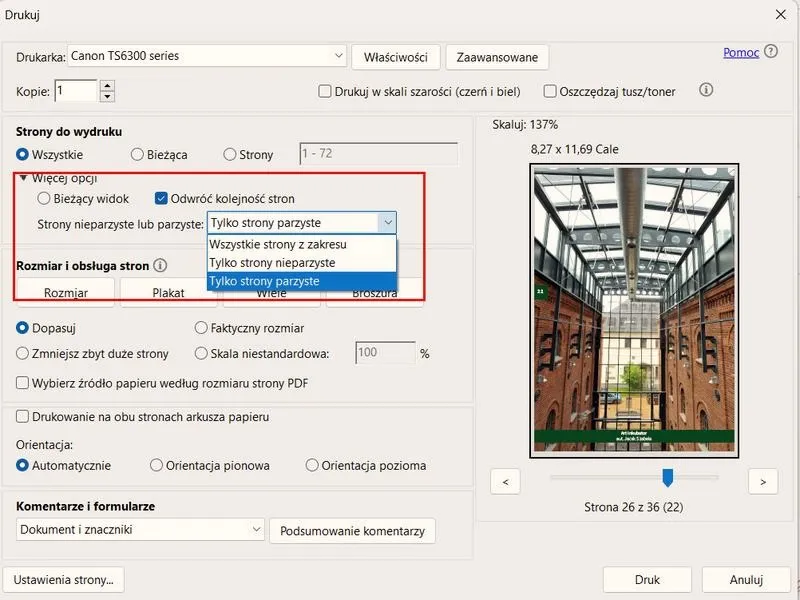Enable Drukowanie na obu stronach arkusza papieru
This screenshot has height=600, width=800.
[22, 416]
